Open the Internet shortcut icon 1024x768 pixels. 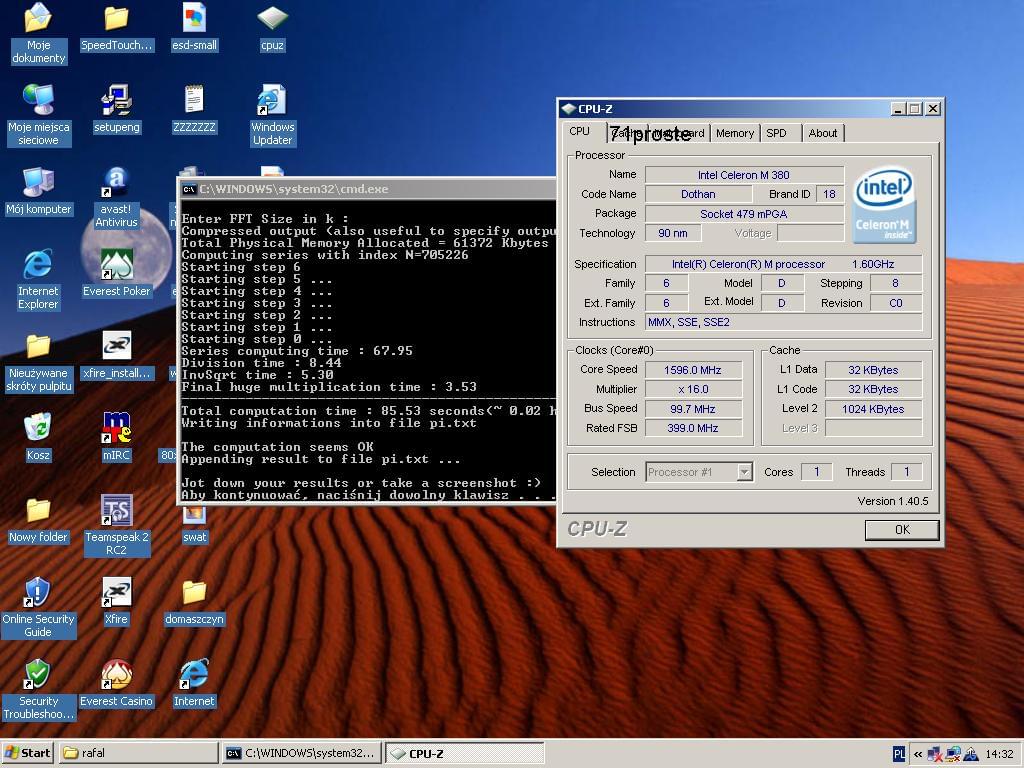point(194,683)
